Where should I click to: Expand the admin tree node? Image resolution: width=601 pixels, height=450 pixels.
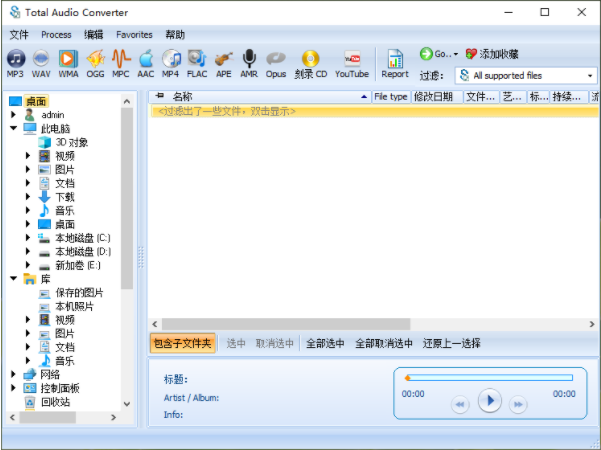click(x=13, y=114)
